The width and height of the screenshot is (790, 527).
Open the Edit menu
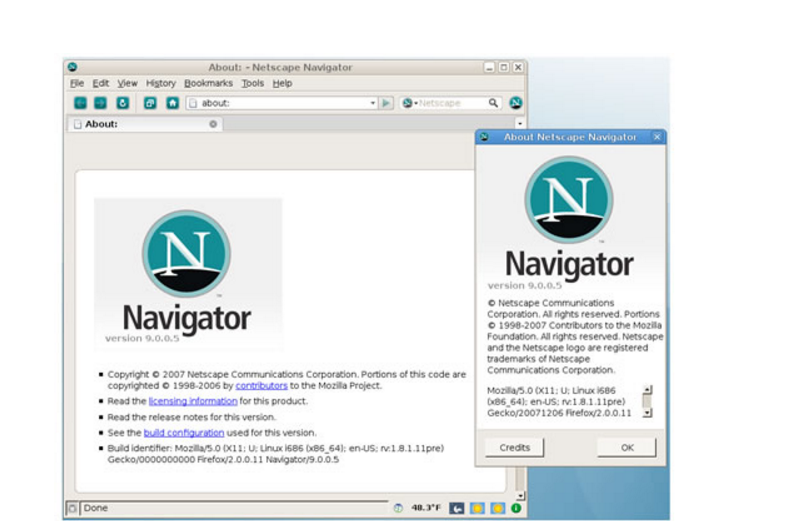coord(100,83)
